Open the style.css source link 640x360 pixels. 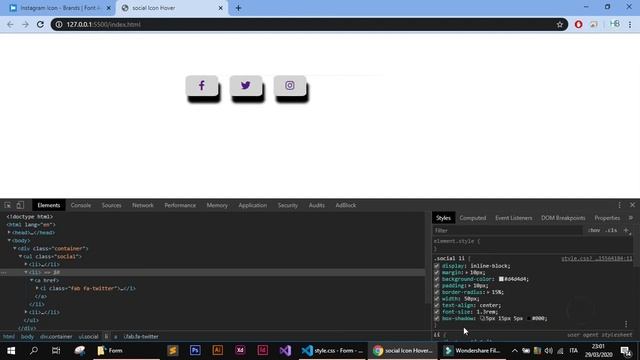pos(596,259)
